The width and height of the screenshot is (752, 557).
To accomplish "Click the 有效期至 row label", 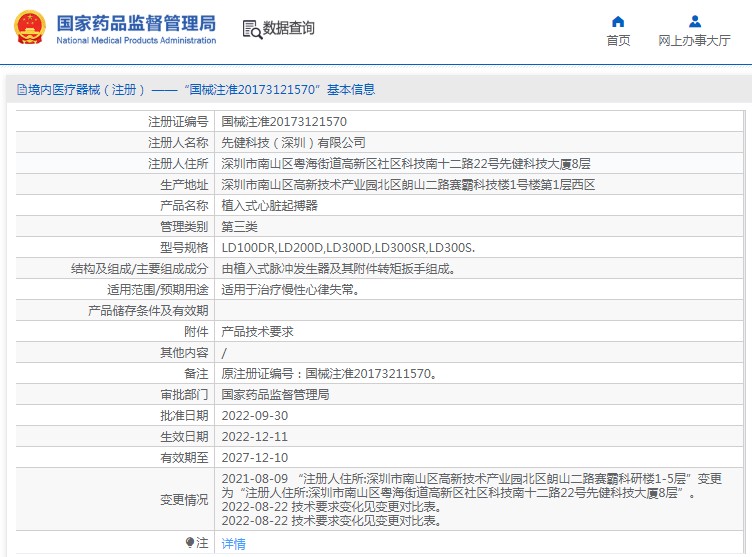I will (x=184, y=458).
